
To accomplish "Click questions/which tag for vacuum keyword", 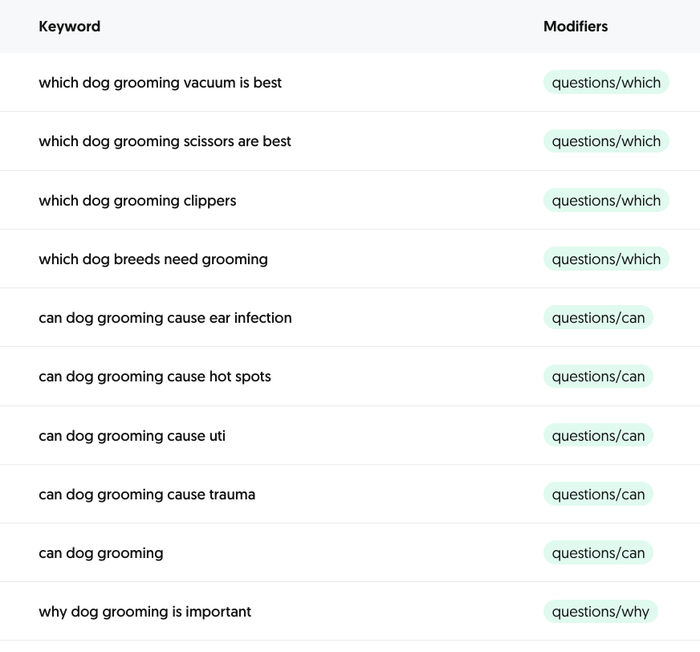I will point(606,82).
